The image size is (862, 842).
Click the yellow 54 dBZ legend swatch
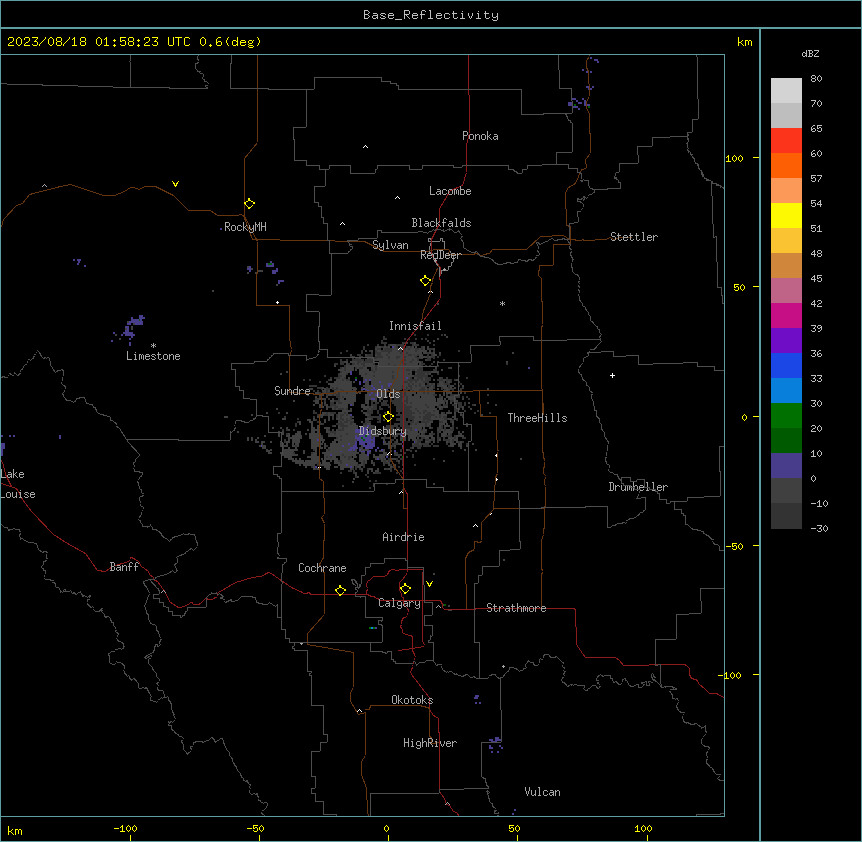tap(786, 215)
